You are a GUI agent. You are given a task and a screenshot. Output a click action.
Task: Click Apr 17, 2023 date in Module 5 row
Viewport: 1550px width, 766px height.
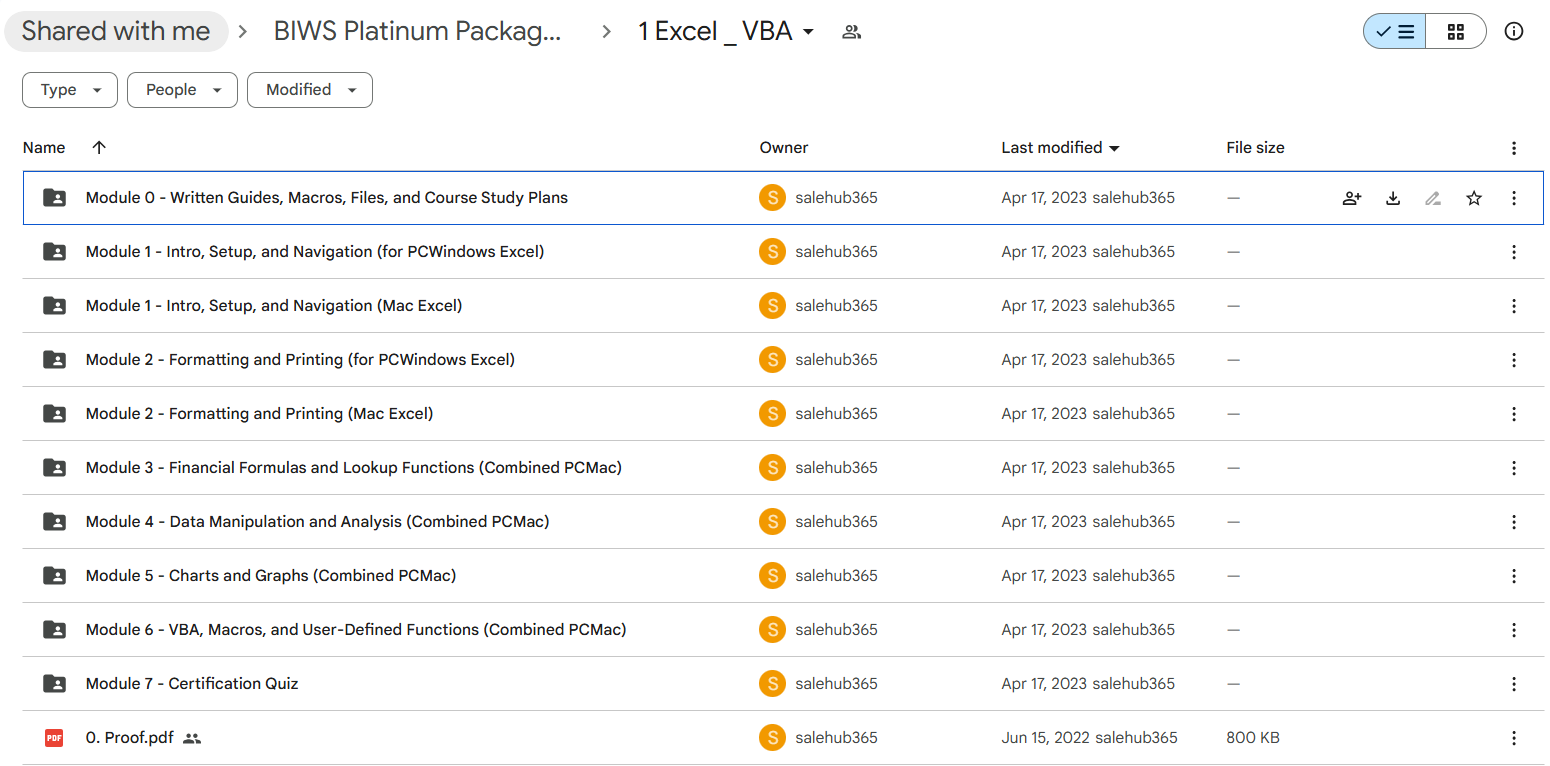click(1044, 576)
